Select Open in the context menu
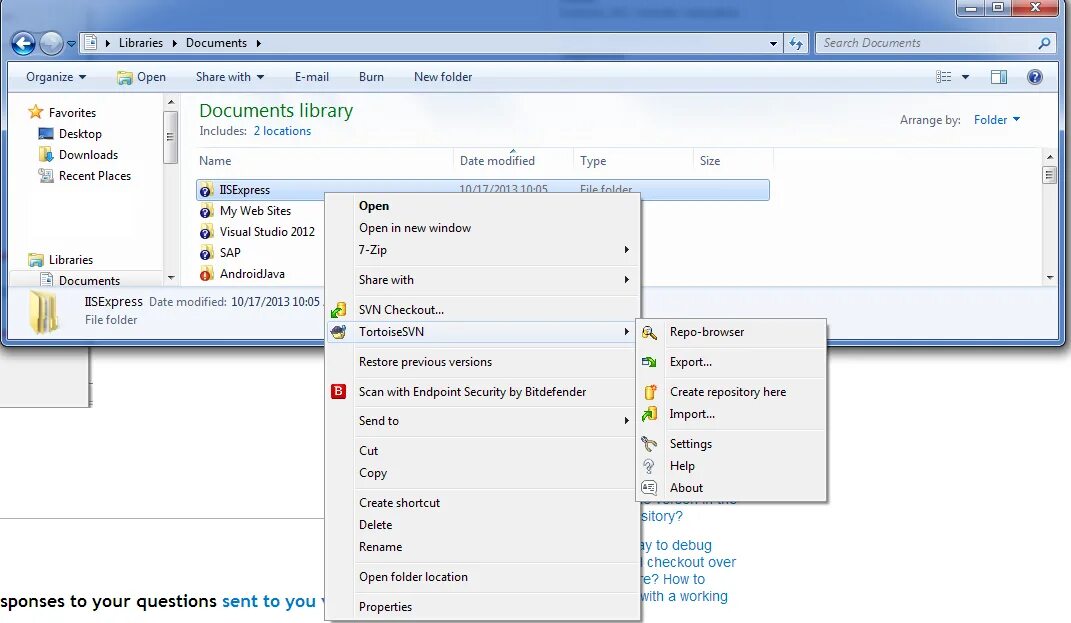 [x=482, y=206]
